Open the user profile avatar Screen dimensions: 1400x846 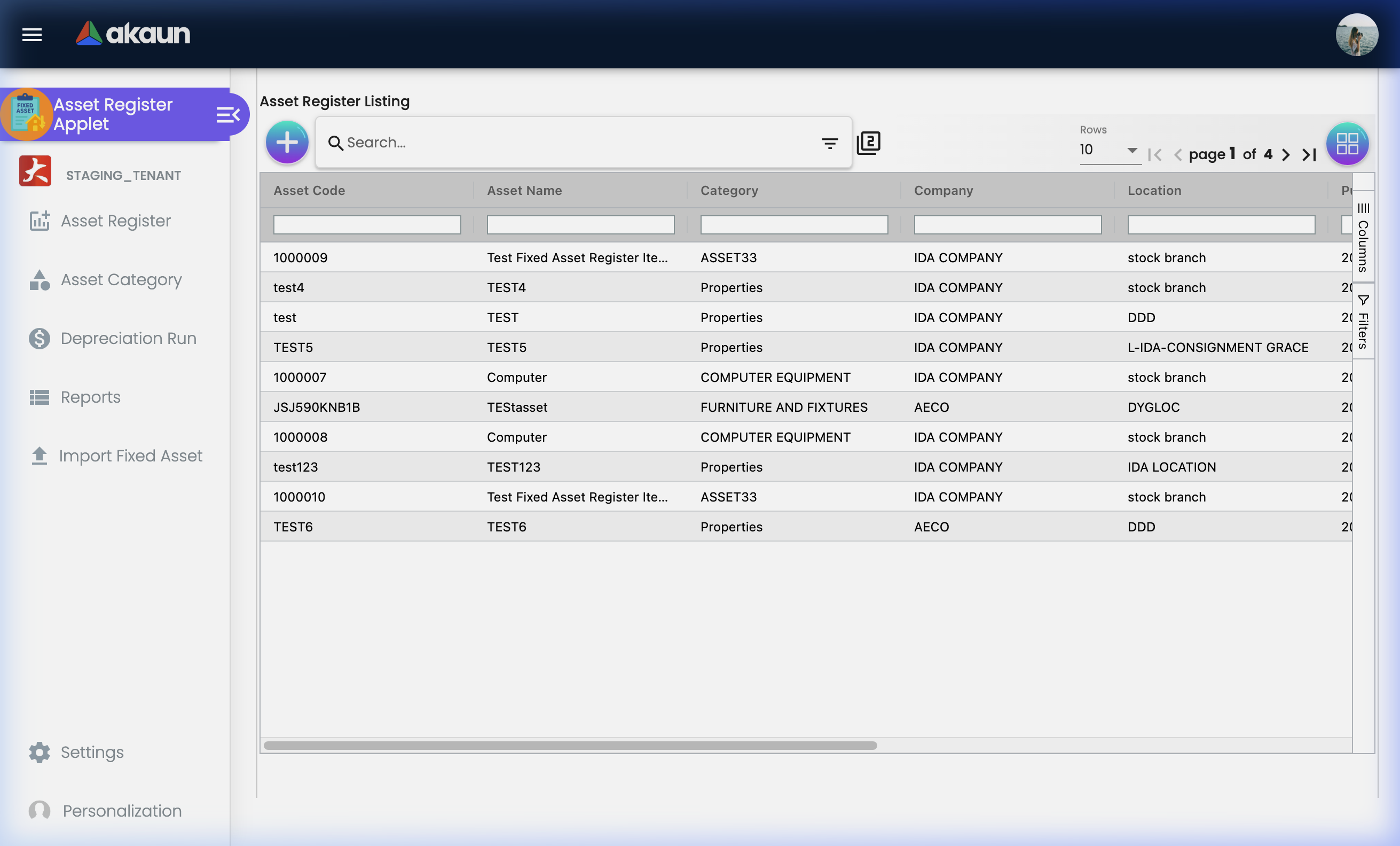click(1358, 35)
